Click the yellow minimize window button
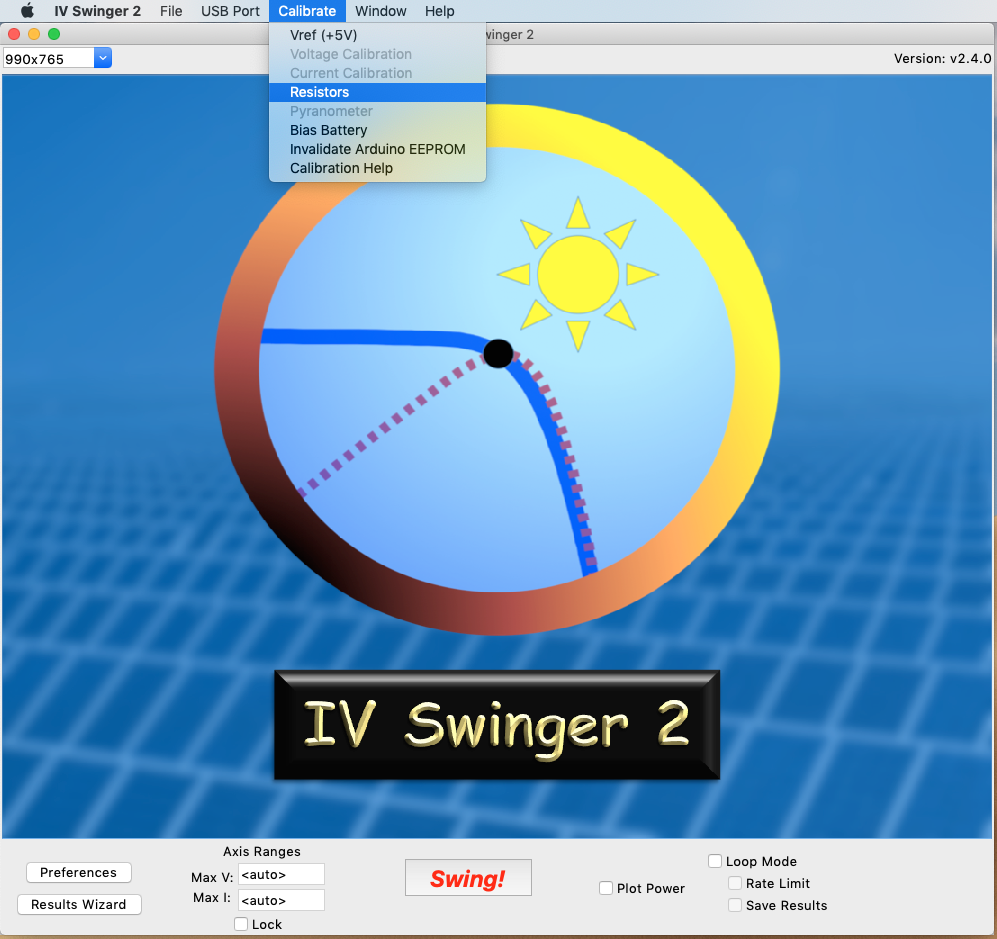The height and width of the screenshot is (939, 997). point(34,34)
